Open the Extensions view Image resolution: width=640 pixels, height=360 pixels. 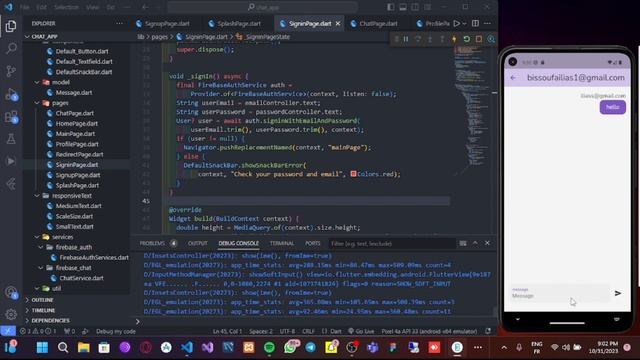[x=11, y=117]
